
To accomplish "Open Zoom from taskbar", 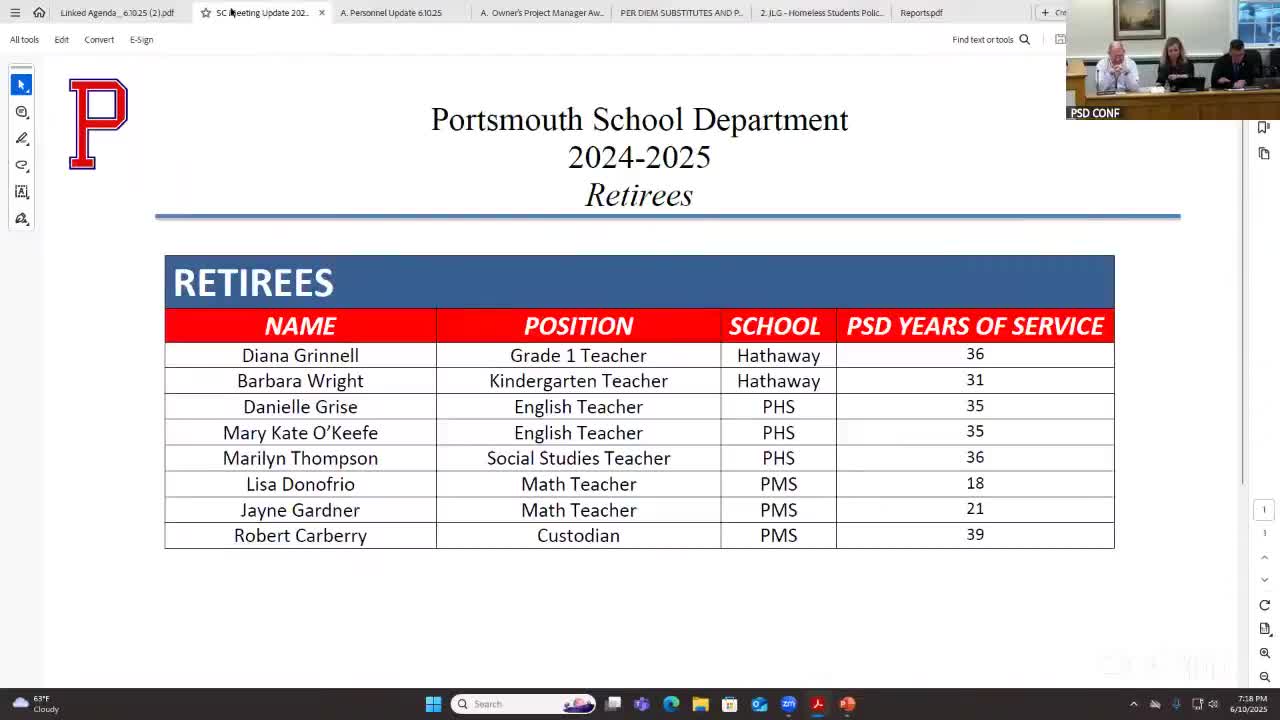I will click(788, 704).
